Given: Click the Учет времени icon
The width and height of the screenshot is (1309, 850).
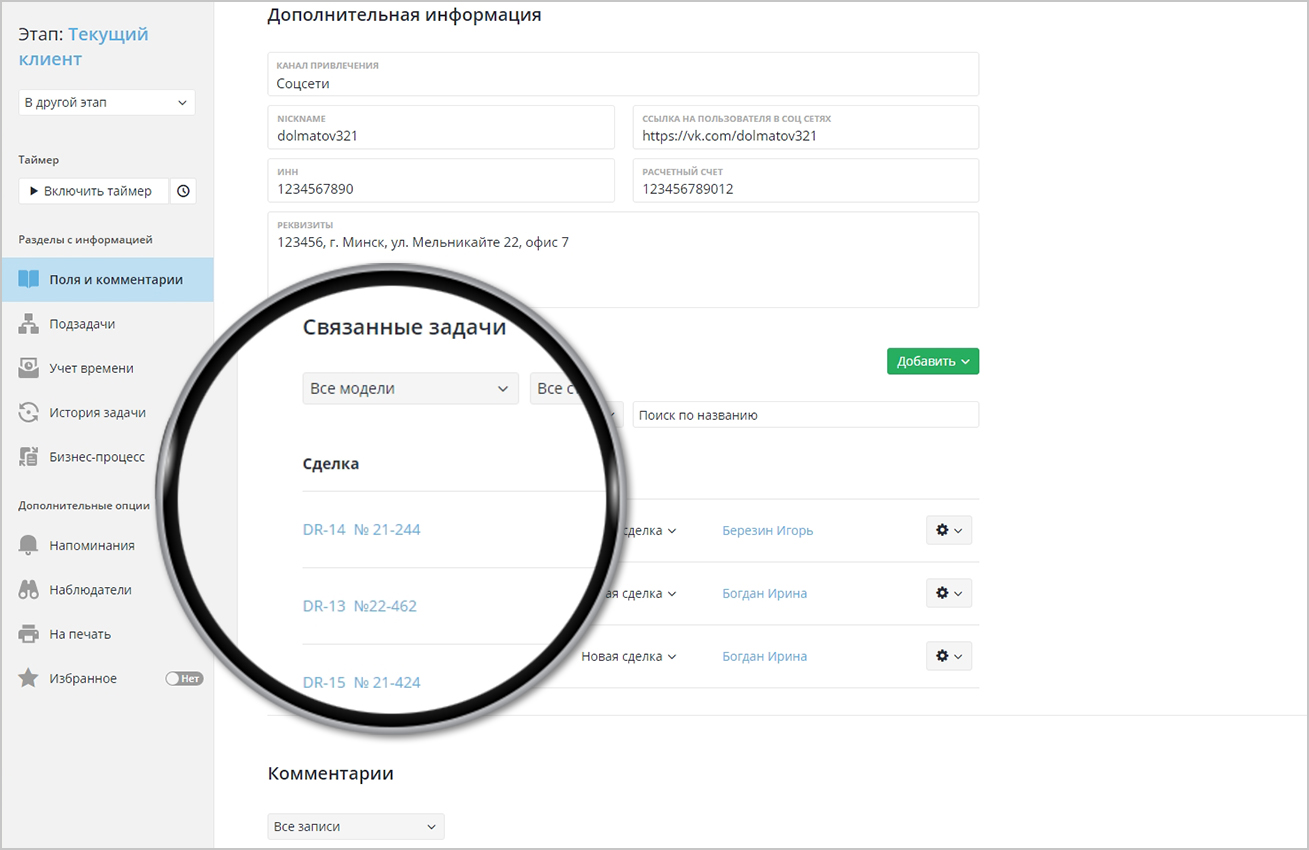Looking at the screenshot, I should 29,368.
